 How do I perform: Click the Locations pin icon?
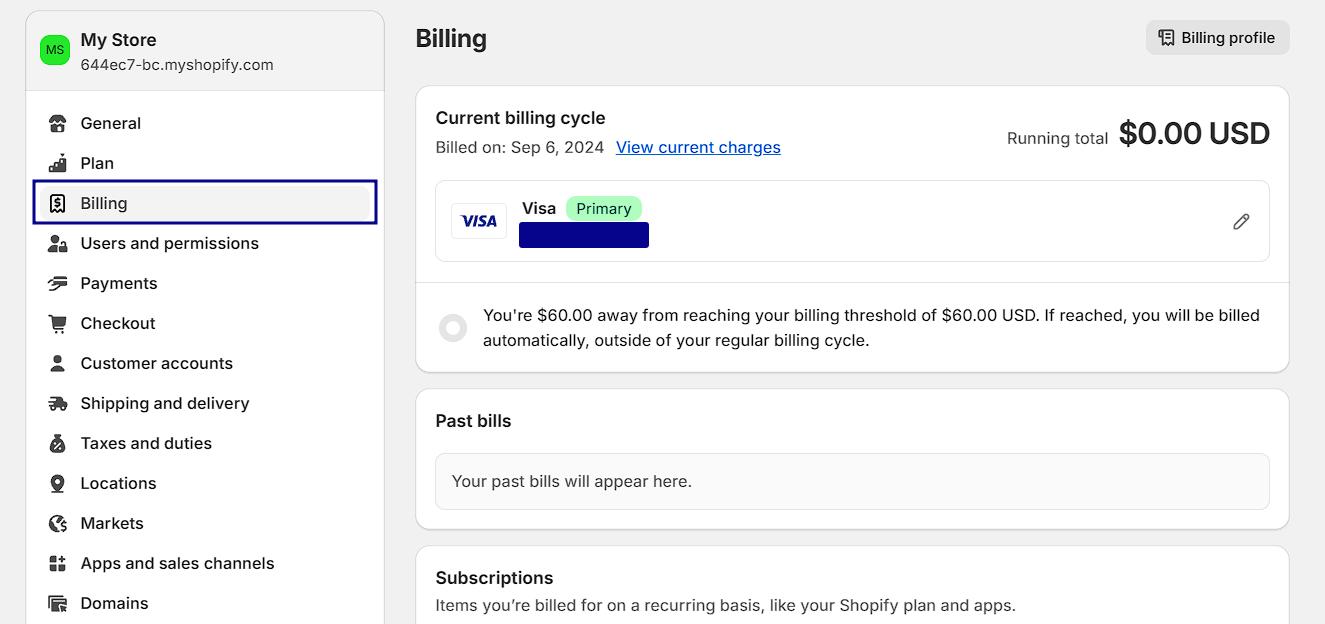pos(58,483)
